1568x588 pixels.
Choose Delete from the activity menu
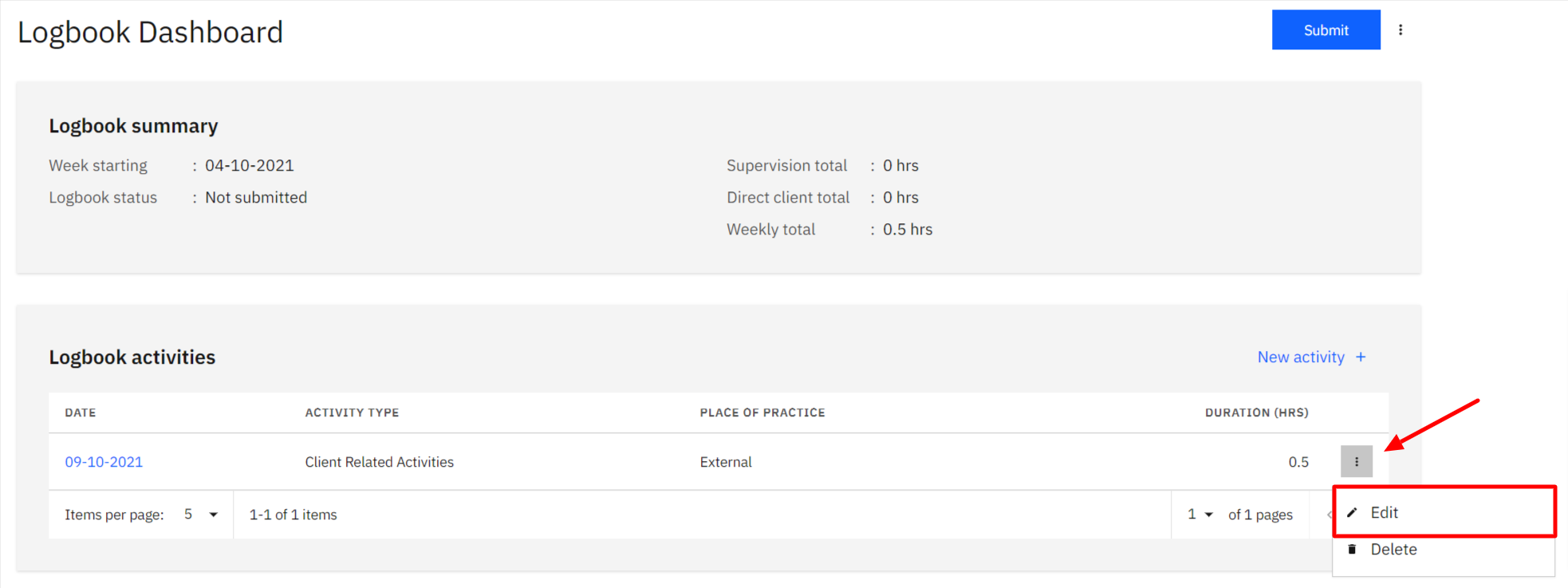click(1444, 549)
